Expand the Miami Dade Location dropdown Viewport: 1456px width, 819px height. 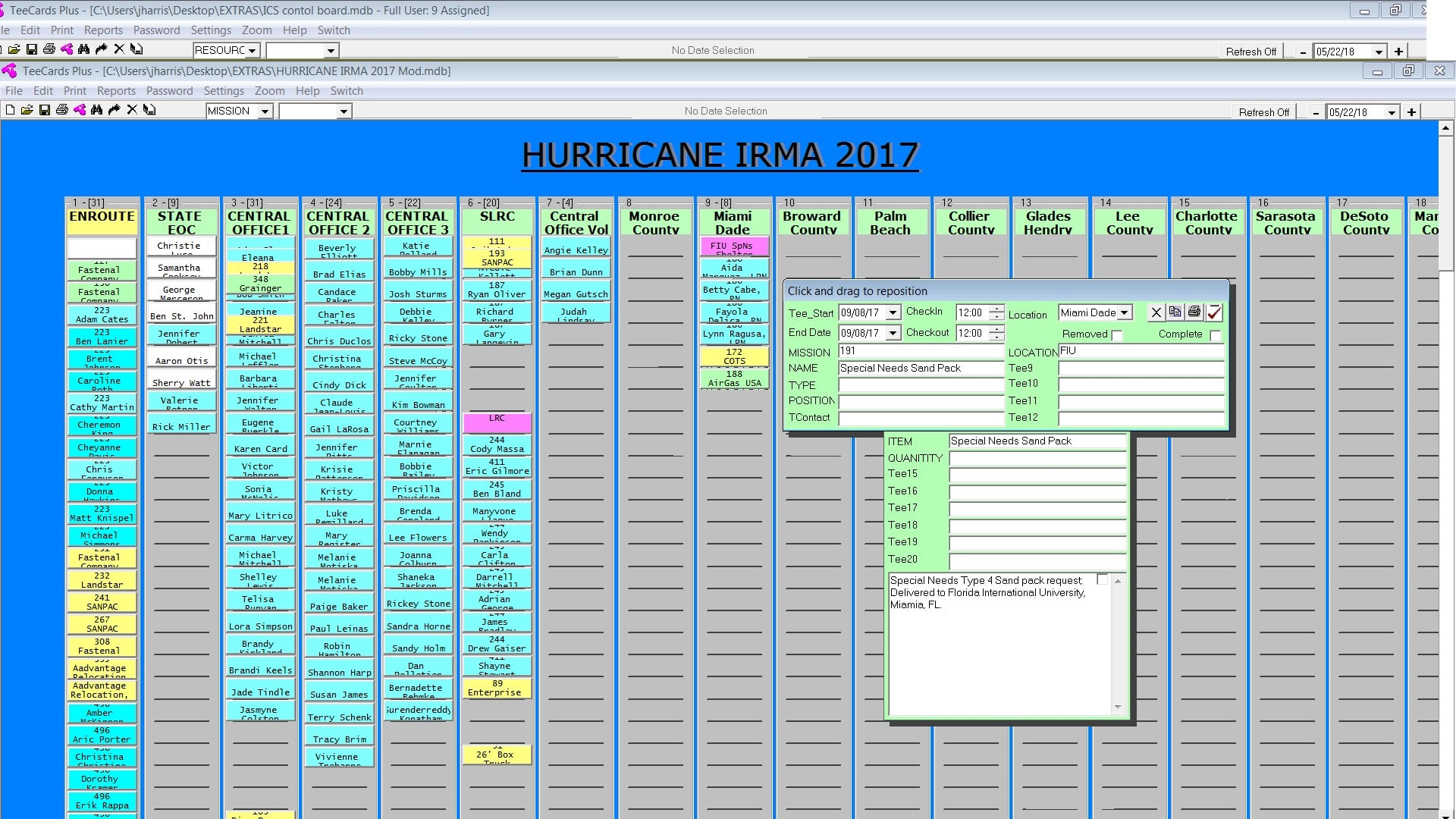[x=1125, y=312]
